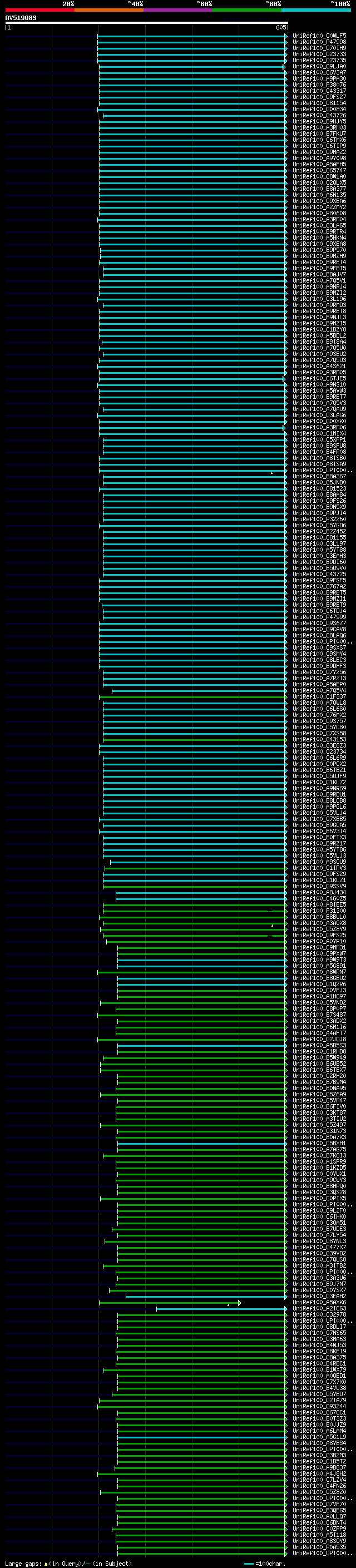Image resolution: width=356 pixels, height=1568 pixels.
Task: Click the green ~80% identity legend segment
Action: pos(247,10)
